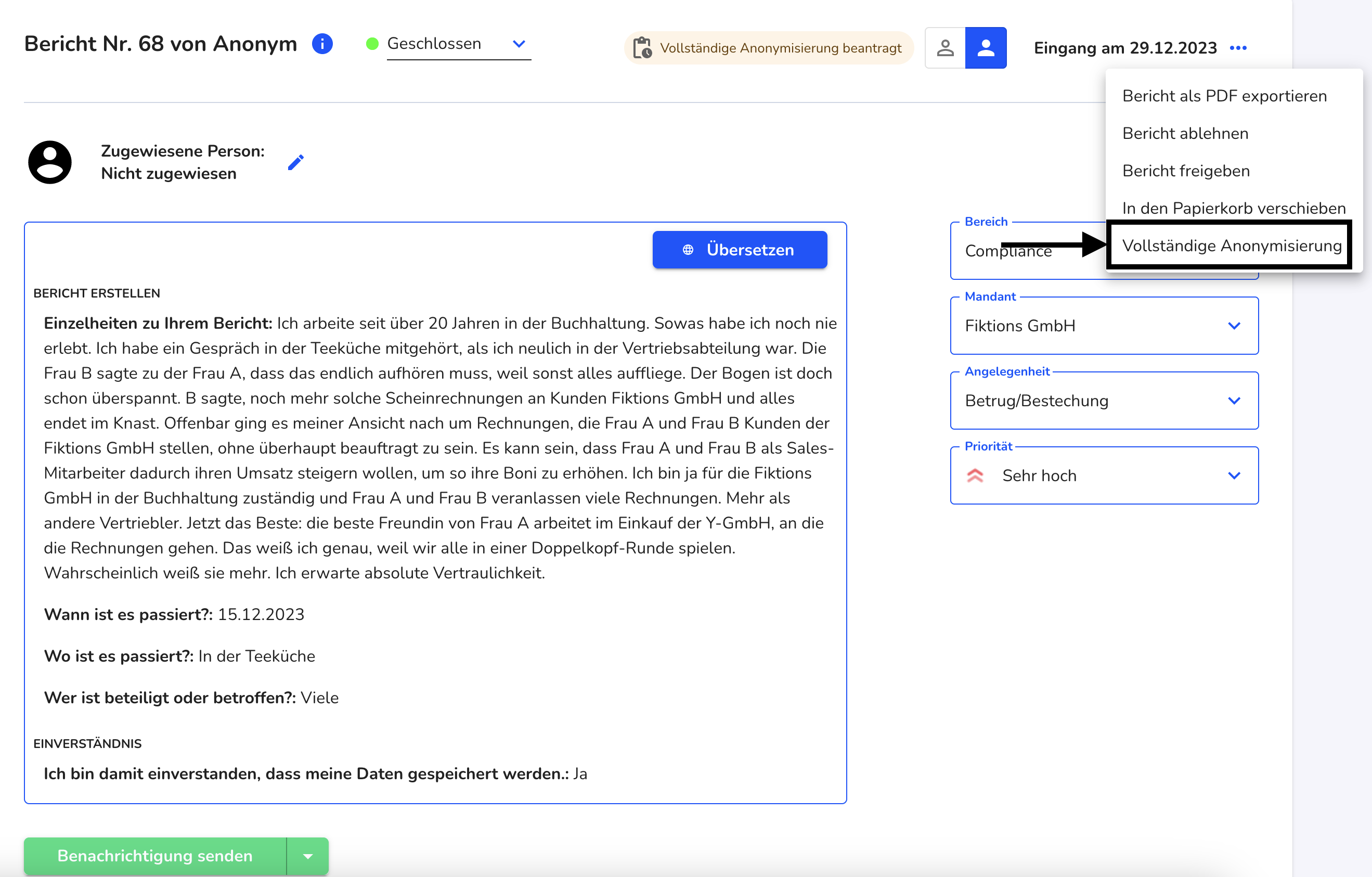
Task: Switch to the filled blue person toggle
Action: 986,48
